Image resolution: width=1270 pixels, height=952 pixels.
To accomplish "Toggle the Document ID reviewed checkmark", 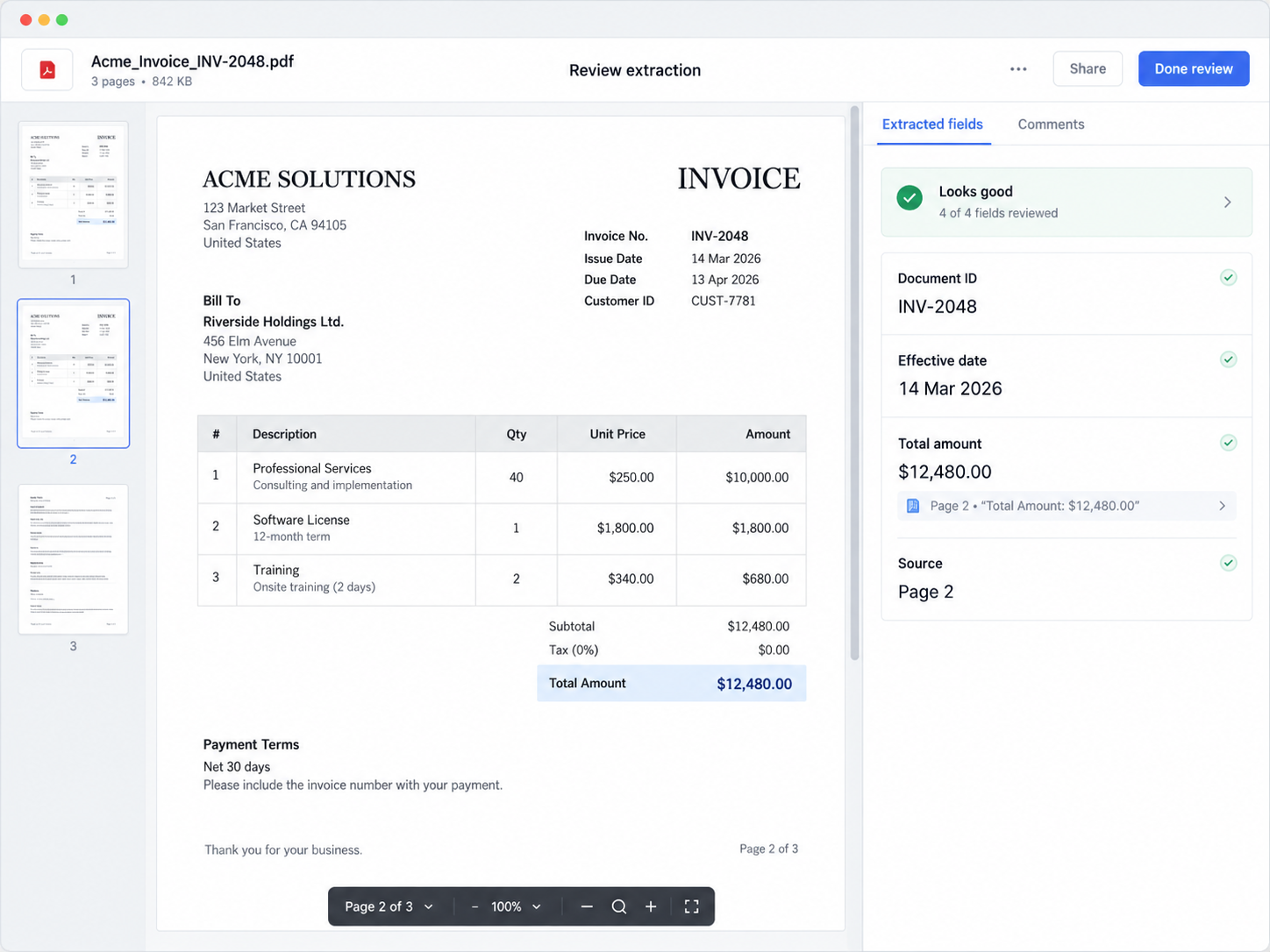I will click(1228, 278).
